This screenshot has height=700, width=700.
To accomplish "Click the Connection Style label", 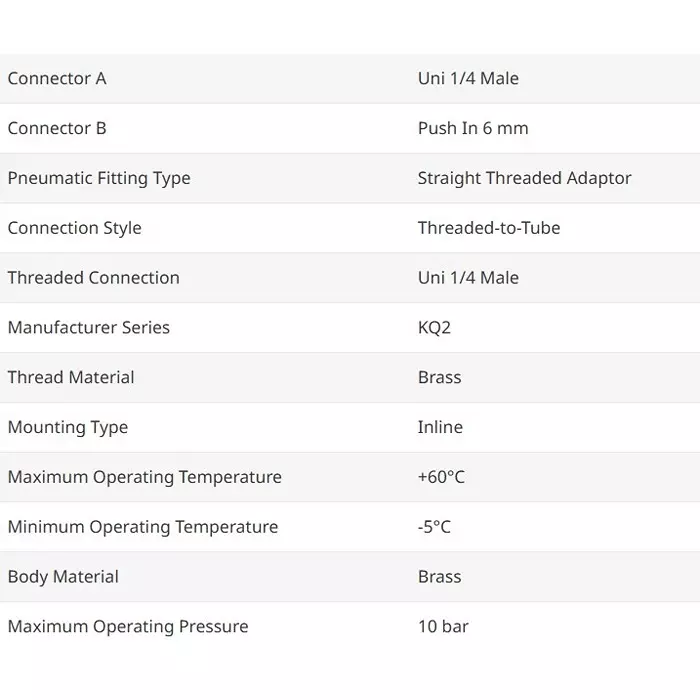I will (x=75, y=228).
